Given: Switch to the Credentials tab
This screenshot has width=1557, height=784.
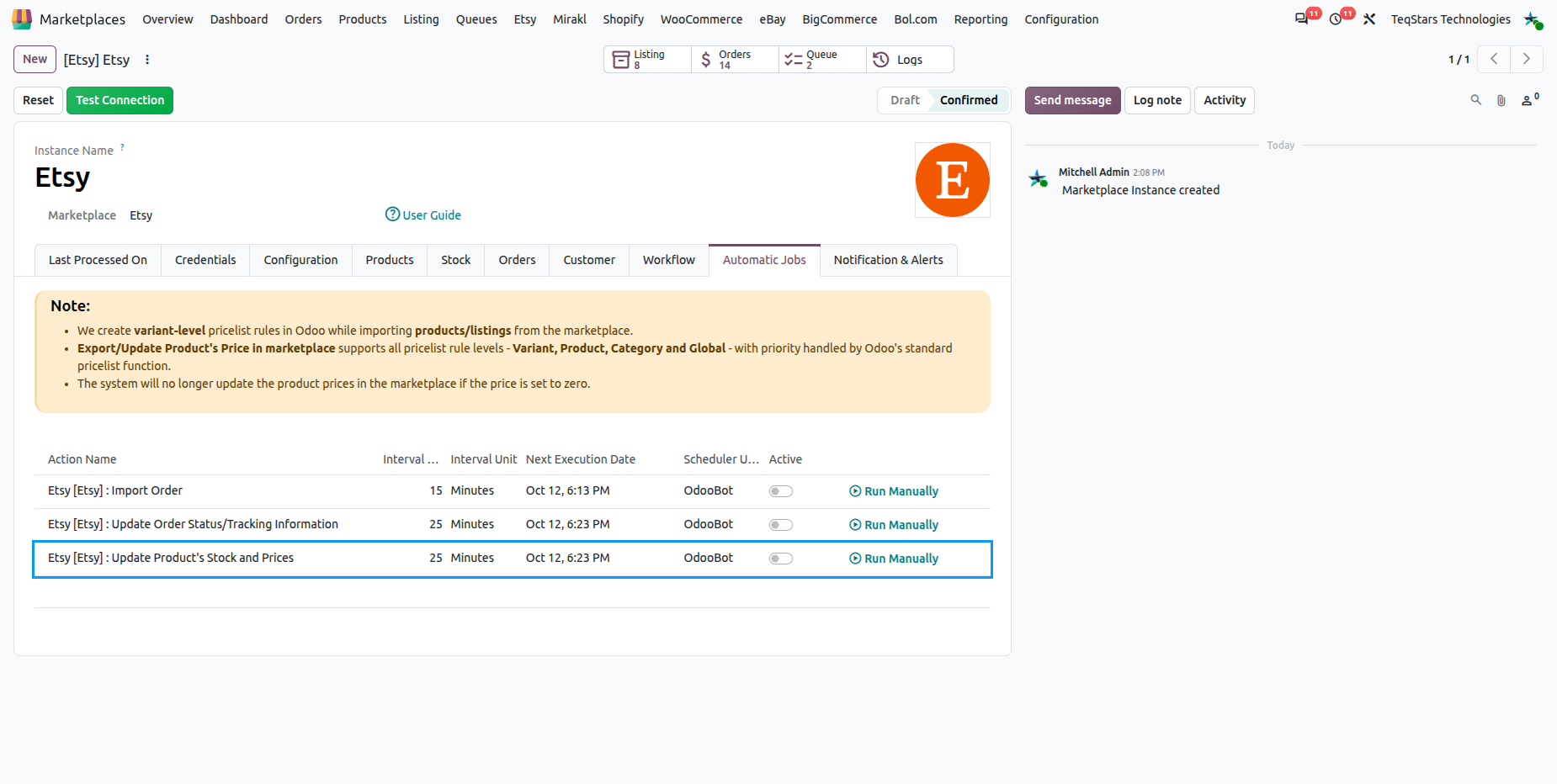Looking at the screenshot, I should pos(205,260).
